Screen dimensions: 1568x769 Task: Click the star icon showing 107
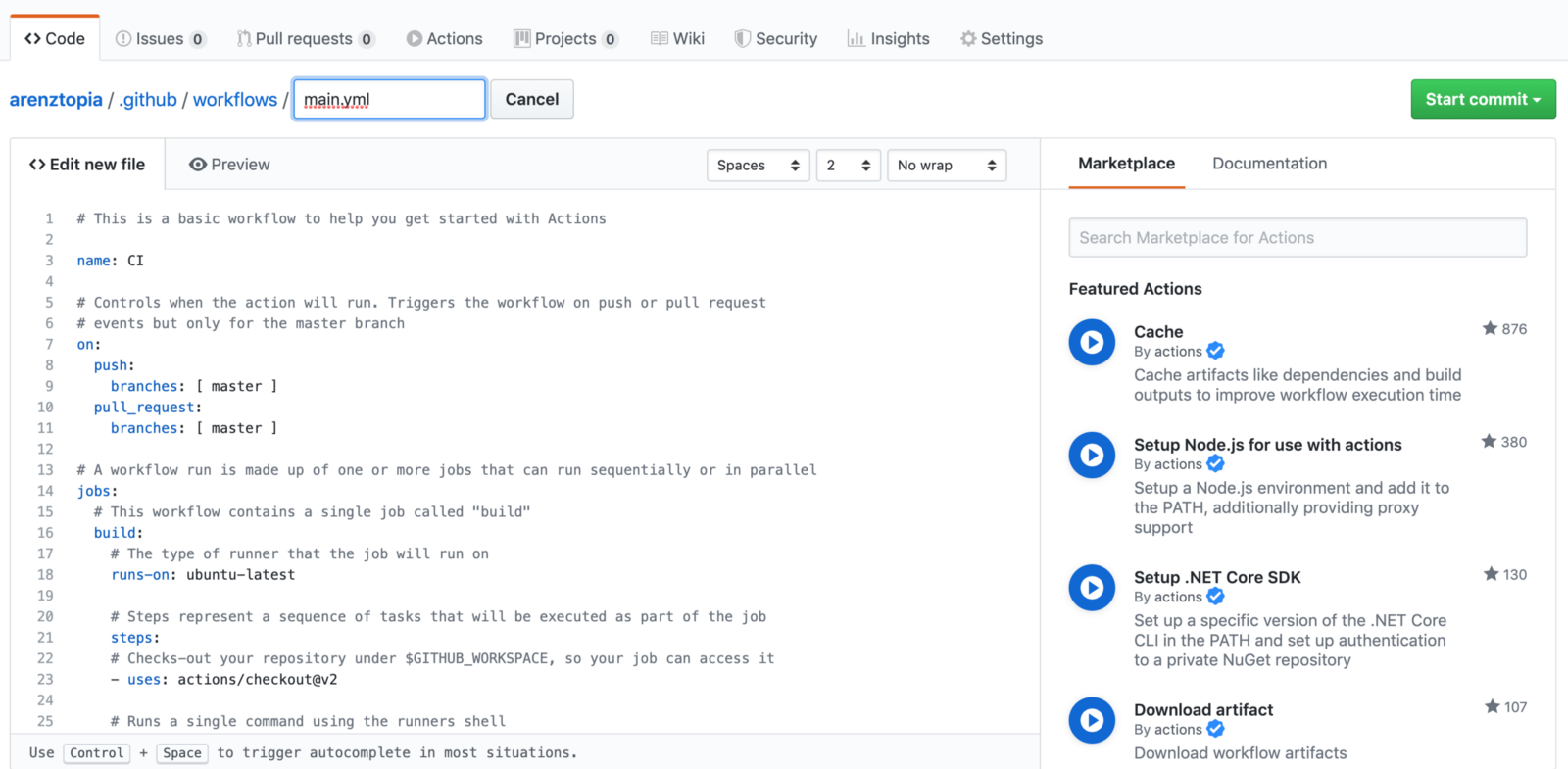click(x=1492, y=705)
